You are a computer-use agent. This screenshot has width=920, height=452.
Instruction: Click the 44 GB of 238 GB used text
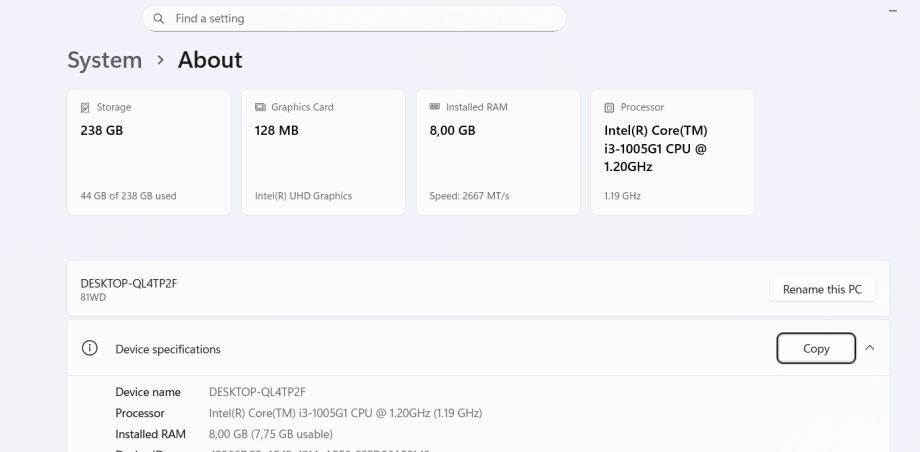coord(128,196)
